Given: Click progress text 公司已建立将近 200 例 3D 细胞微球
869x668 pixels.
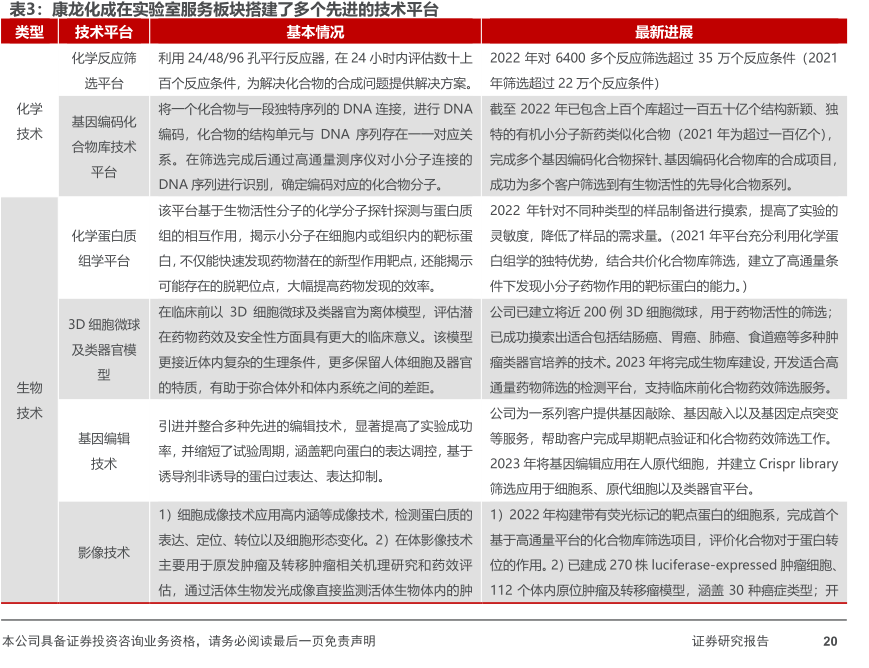Looking at the screenshot, I should point(664,349).
